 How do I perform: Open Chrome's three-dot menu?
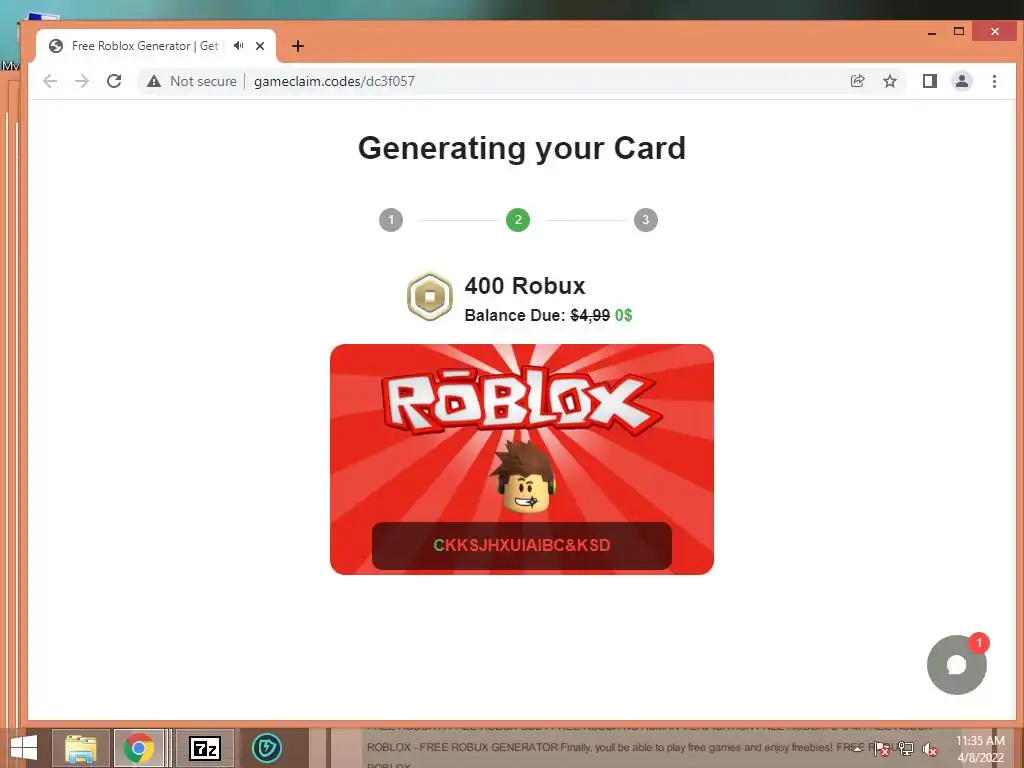tap(994, 81)
